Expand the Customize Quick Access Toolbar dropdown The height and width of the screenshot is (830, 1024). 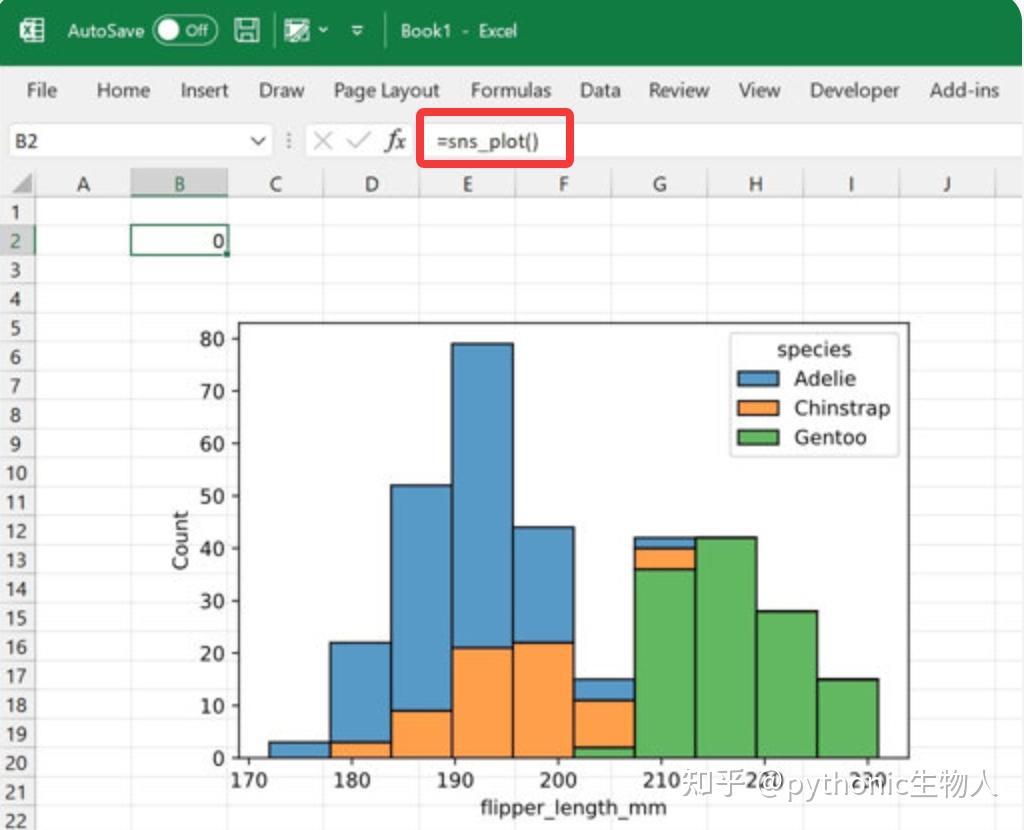pyautogui.click(x=357, y=31)
